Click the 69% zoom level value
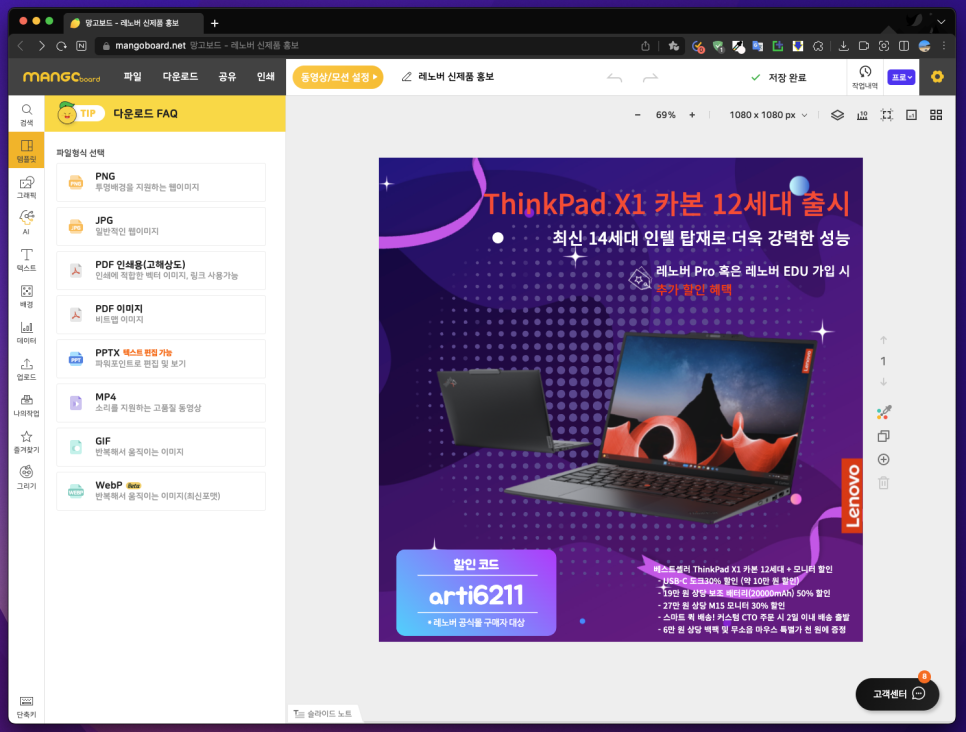Screen dimensions: 966x732 [x=665, y=115]
